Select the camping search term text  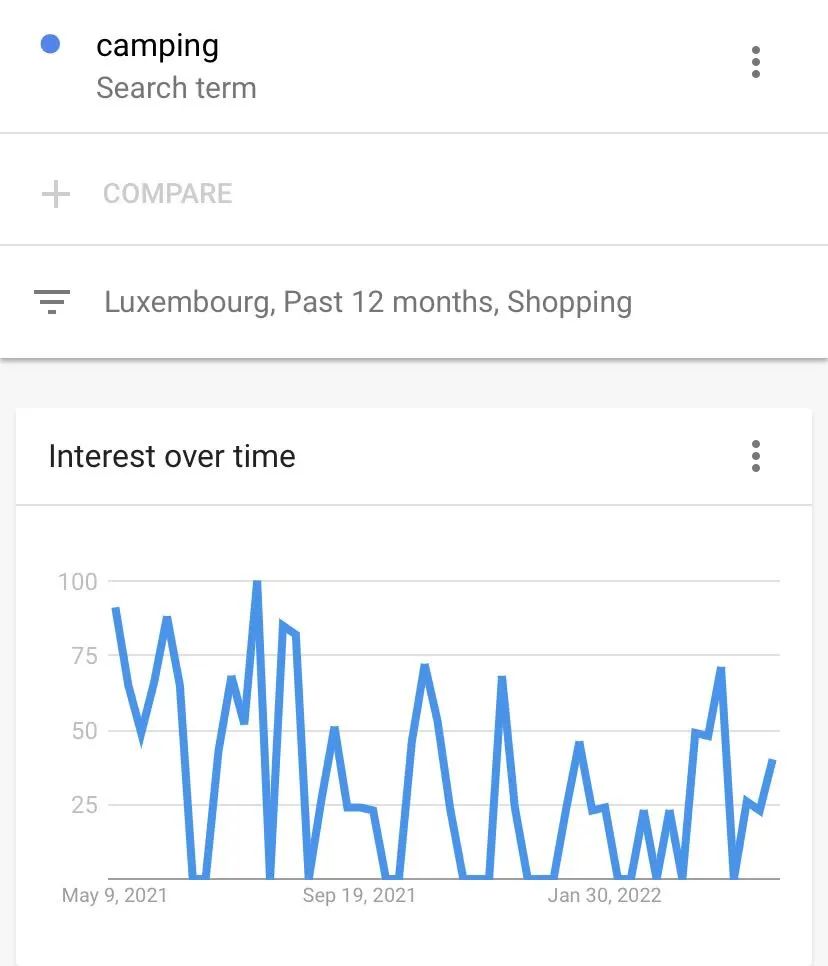157,47
